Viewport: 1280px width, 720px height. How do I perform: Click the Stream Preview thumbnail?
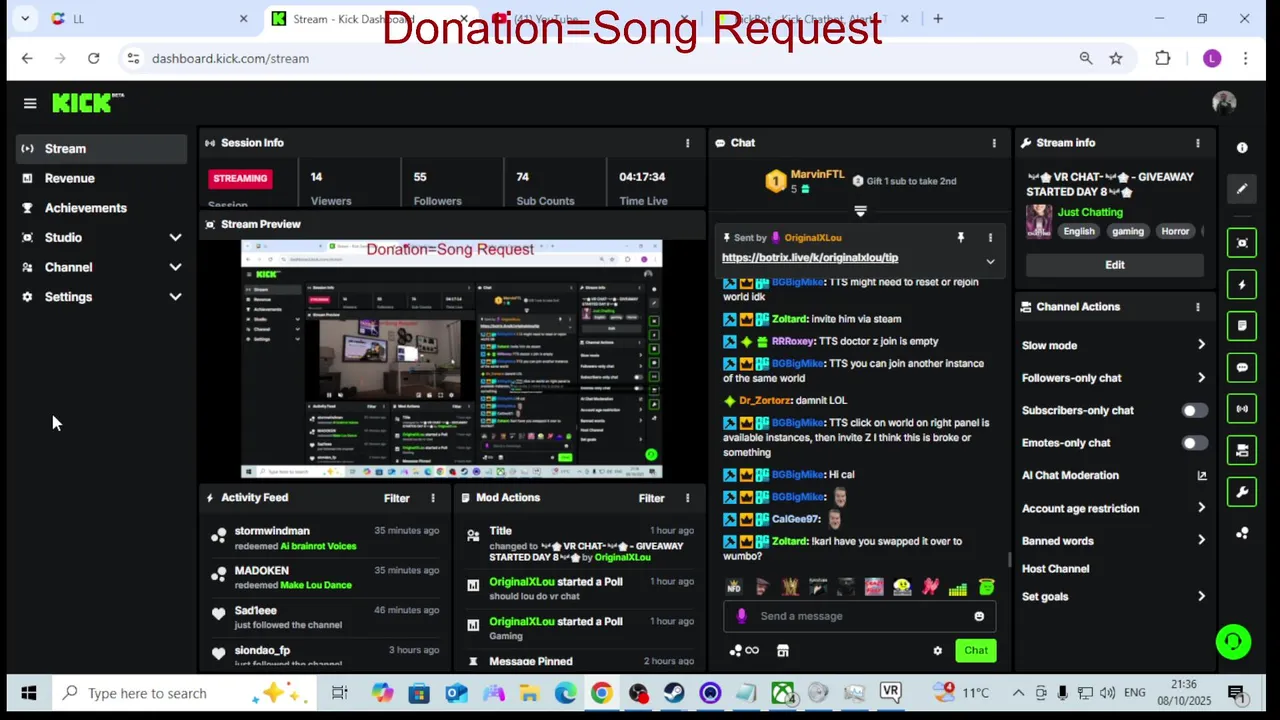451,359
